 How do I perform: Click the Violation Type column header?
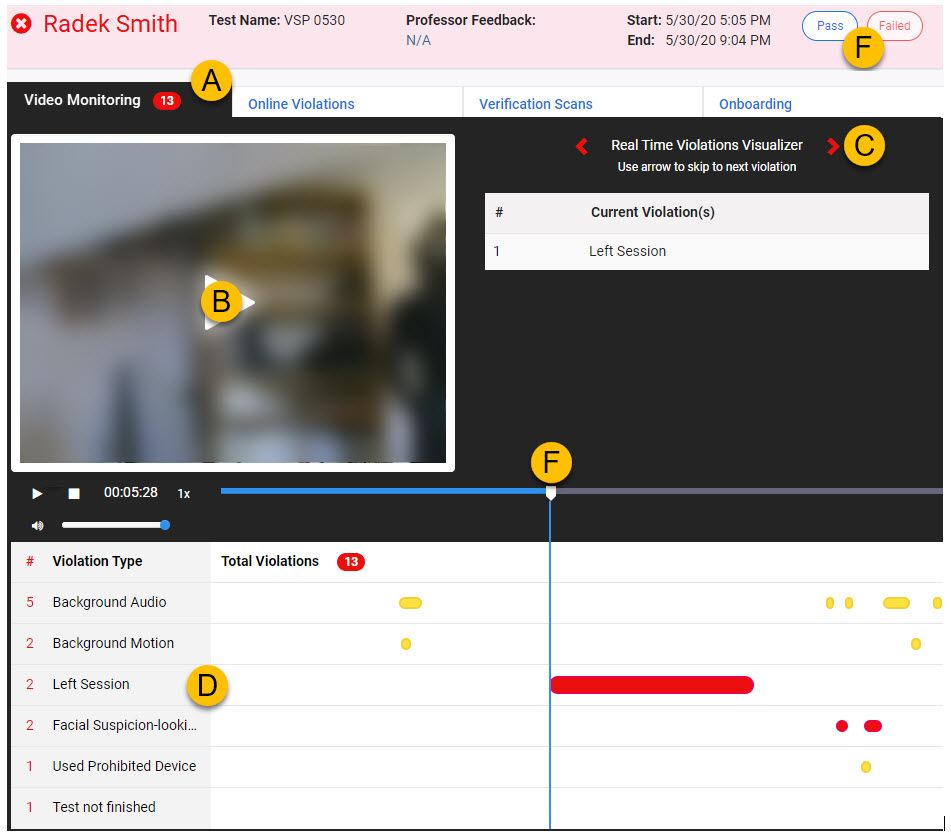click(x=97, y=561)
